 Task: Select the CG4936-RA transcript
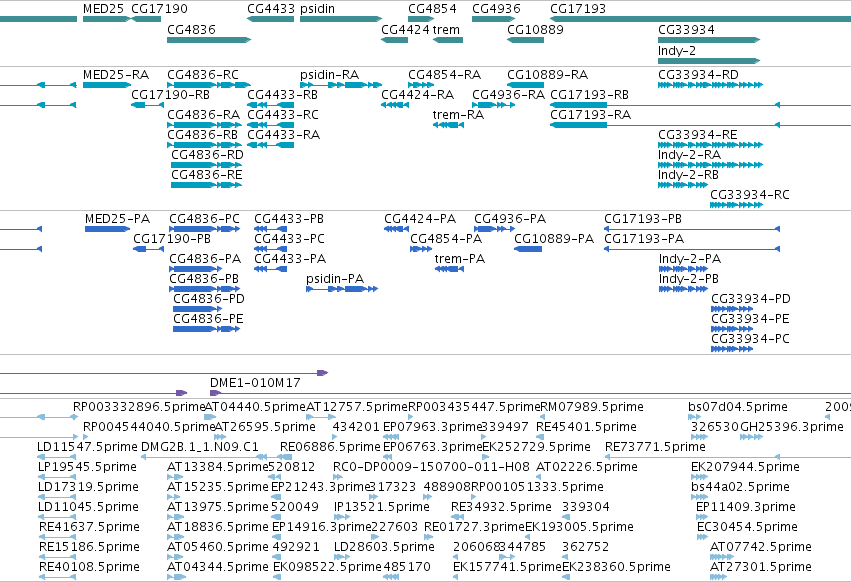pos(509,94)
